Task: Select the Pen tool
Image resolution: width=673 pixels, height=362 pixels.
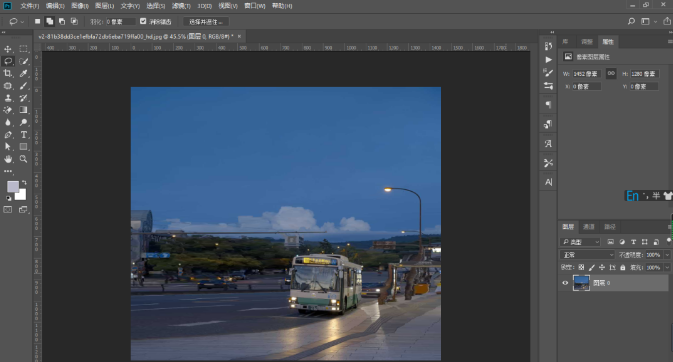Action: tap(8, 135)
